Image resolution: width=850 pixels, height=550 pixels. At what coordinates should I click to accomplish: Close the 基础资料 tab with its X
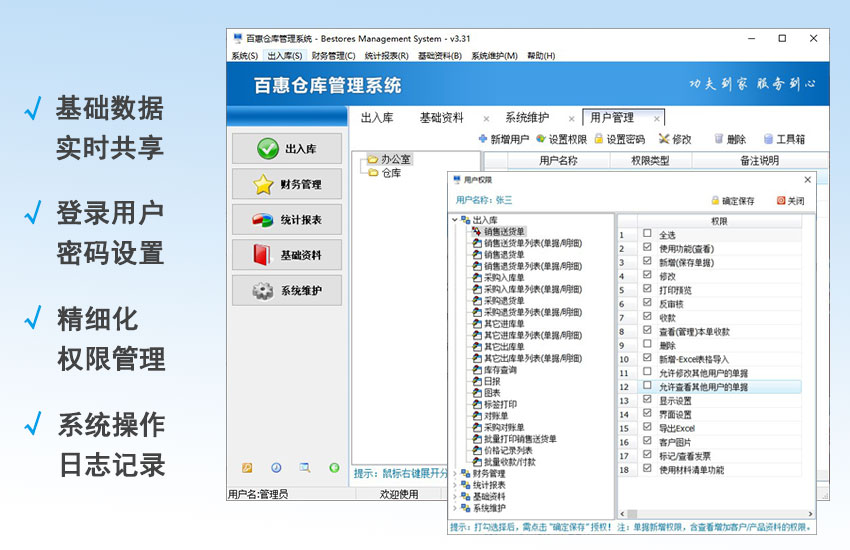(486, 119)
